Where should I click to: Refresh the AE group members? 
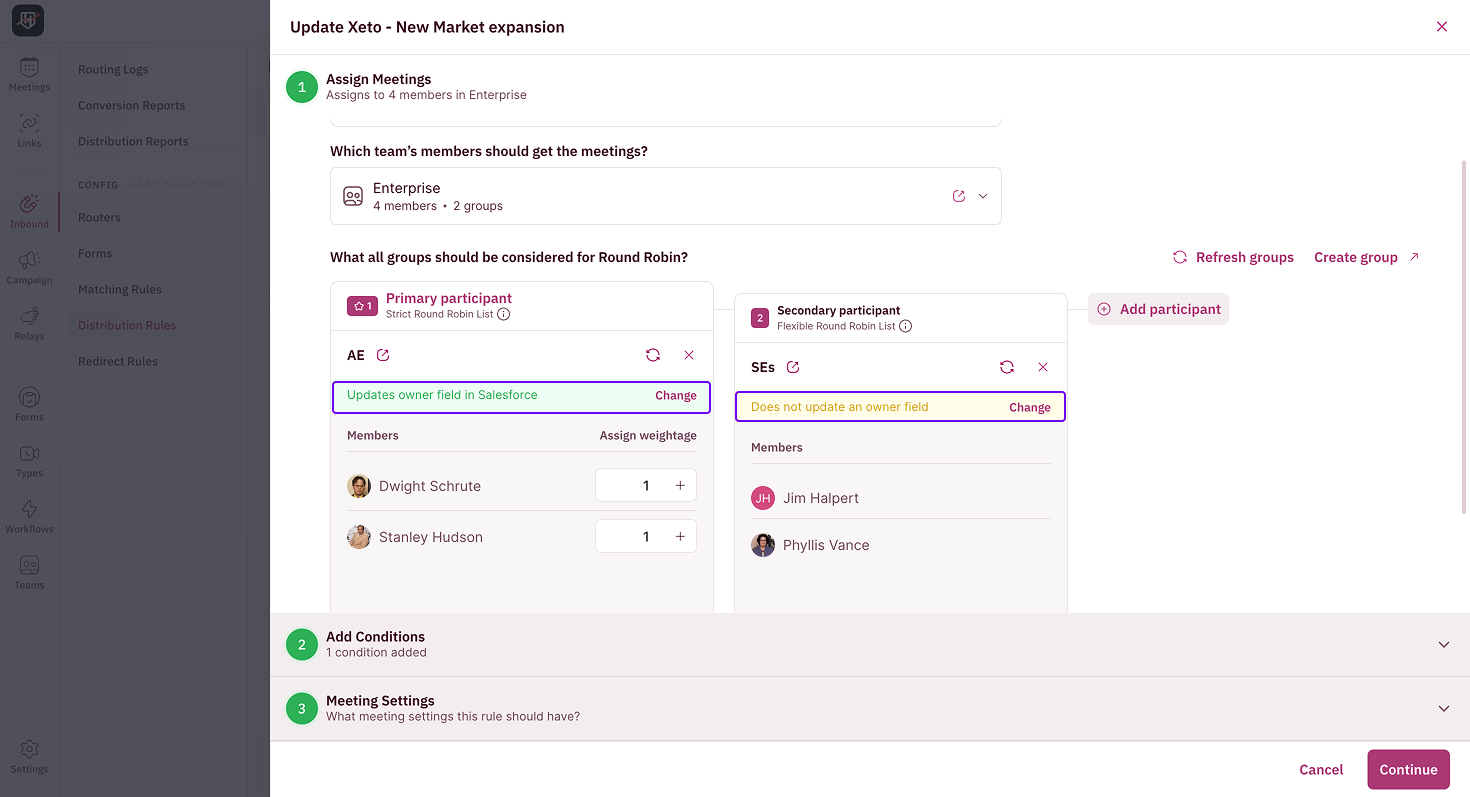653,355
